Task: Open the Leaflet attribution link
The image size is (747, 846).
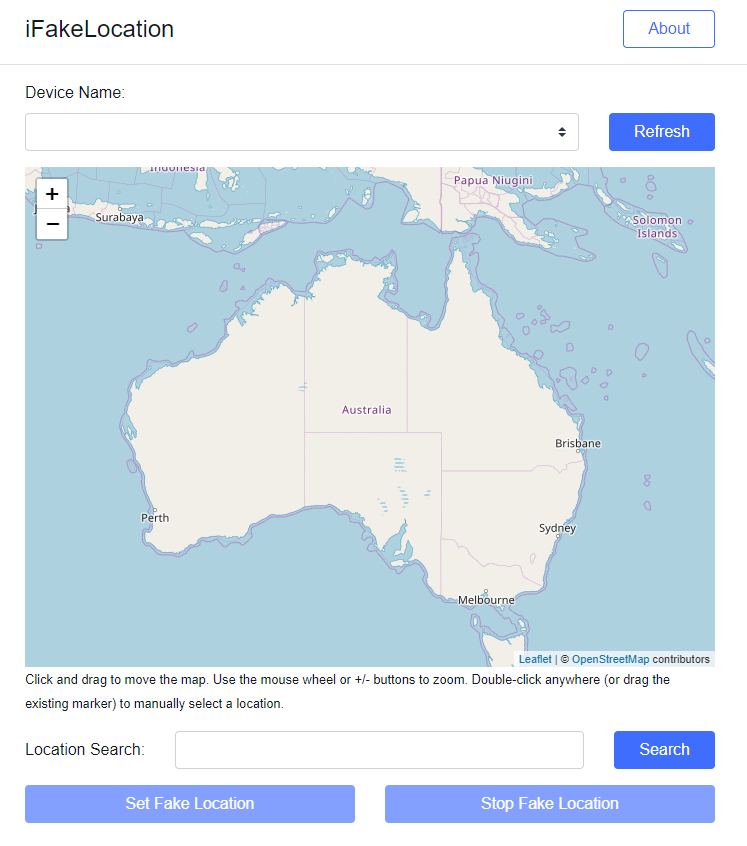Action: pos(535,659)
